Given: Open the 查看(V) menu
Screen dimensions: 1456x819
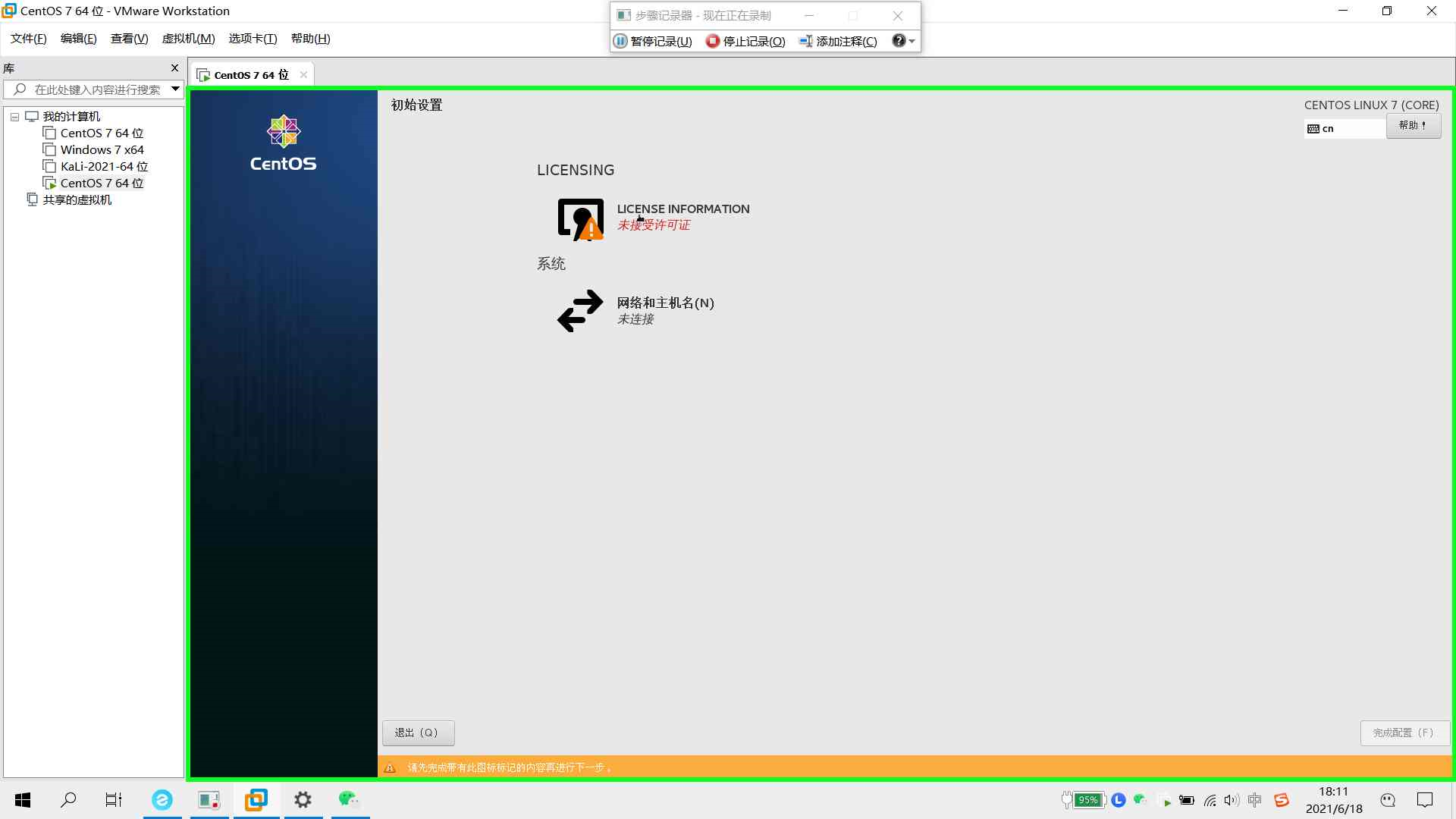Looking at the screenshot, I should pyautogui.click(x=130, y=39).
